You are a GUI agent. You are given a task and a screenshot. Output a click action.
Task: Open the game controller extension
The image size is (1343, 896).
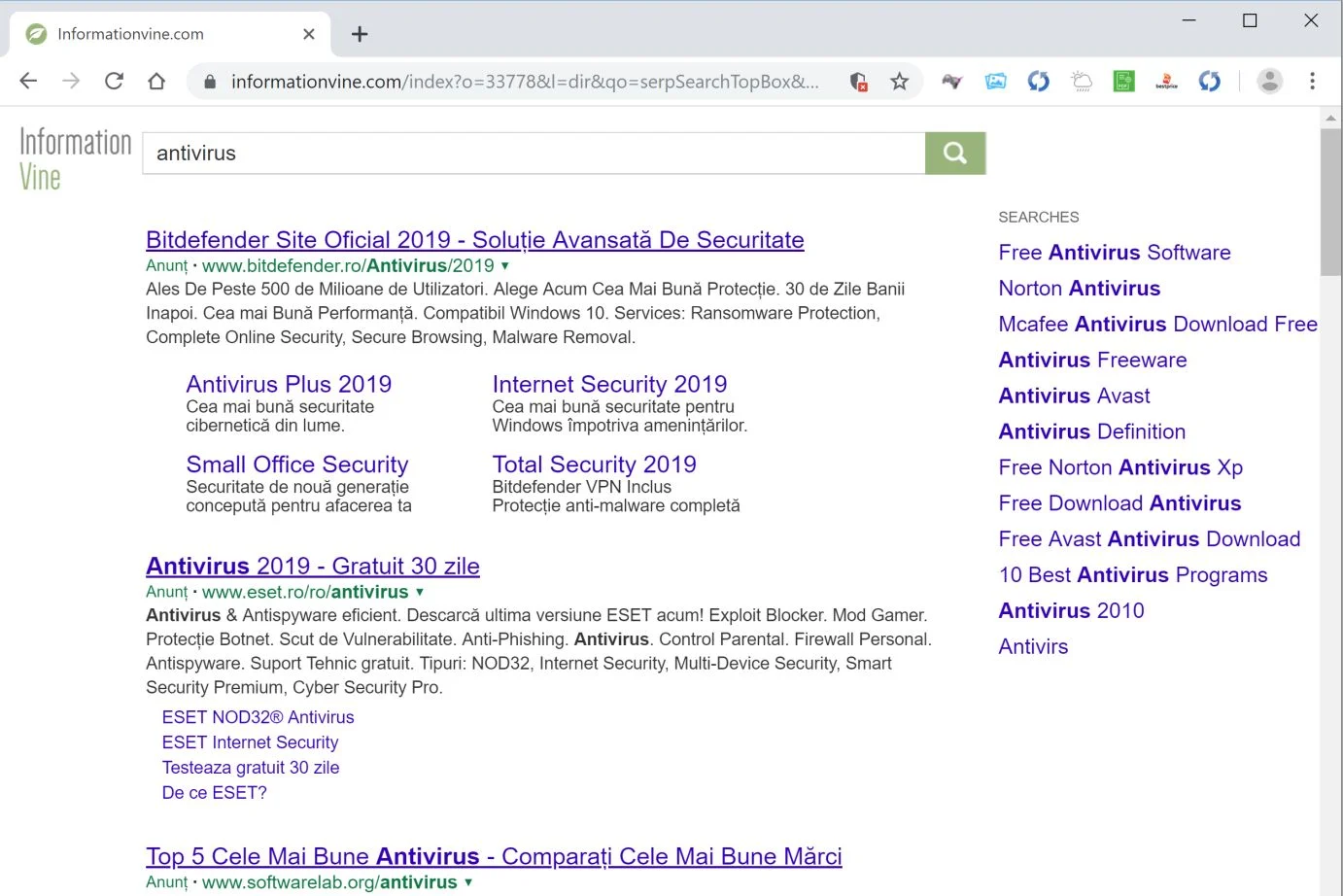[952, 82]
